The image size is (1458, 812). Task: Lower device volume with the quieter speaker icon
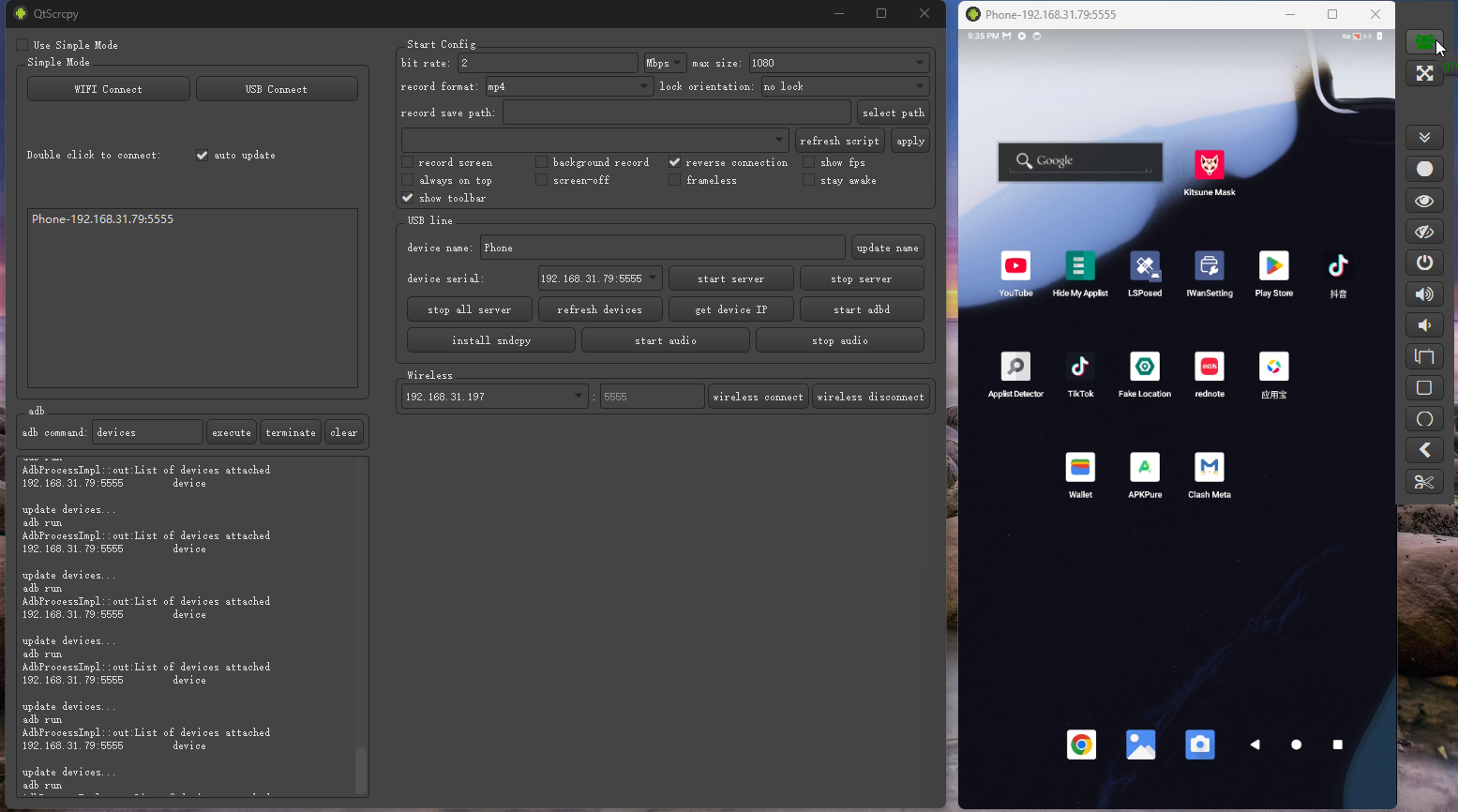tap(1424, 325)
